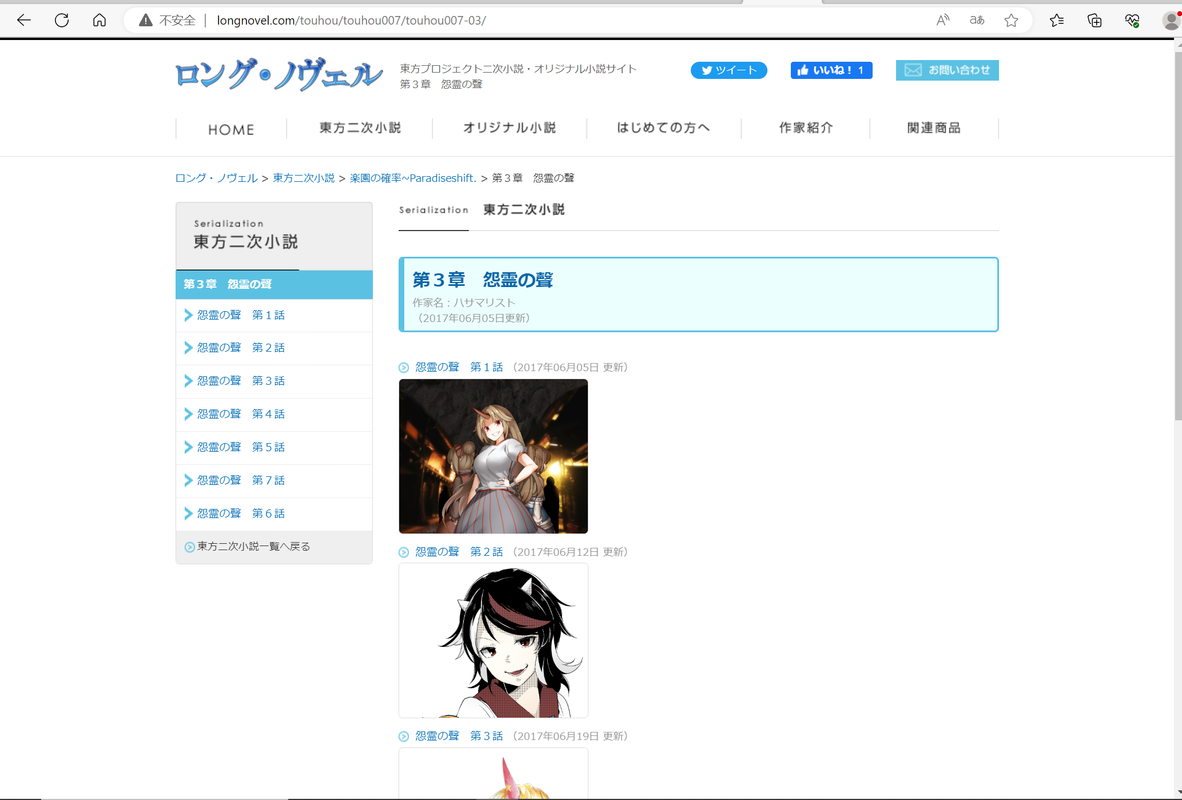The width and height of the screenshot is (1182, 800).
Task: Open 作家紹介 navigation item
Action: point(806,128)
